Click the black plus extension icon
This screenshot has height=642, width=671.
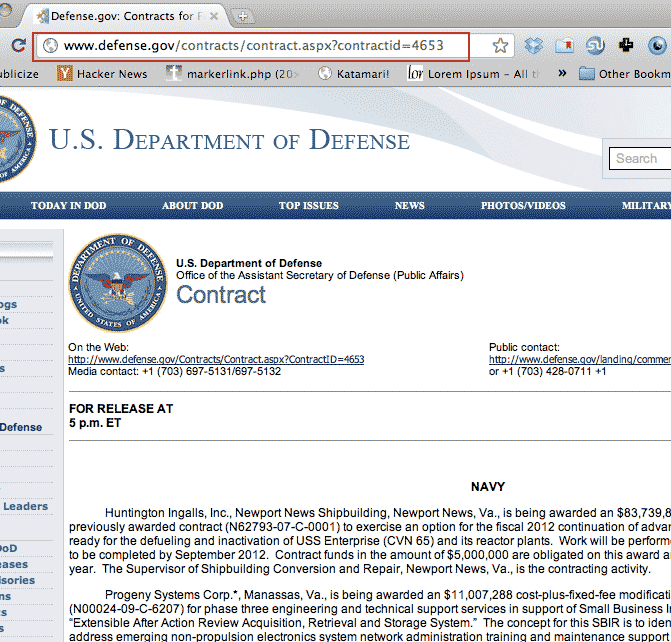(x=626, y=45)
